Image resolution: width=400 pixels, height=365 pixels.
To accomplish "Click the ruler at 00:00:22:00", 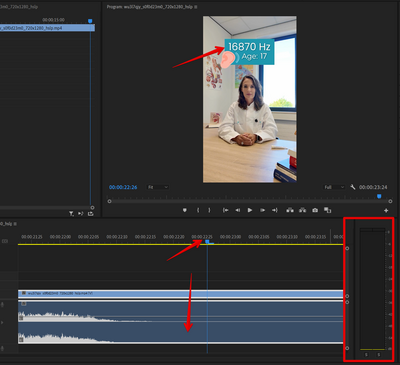I will pos(60,237).
